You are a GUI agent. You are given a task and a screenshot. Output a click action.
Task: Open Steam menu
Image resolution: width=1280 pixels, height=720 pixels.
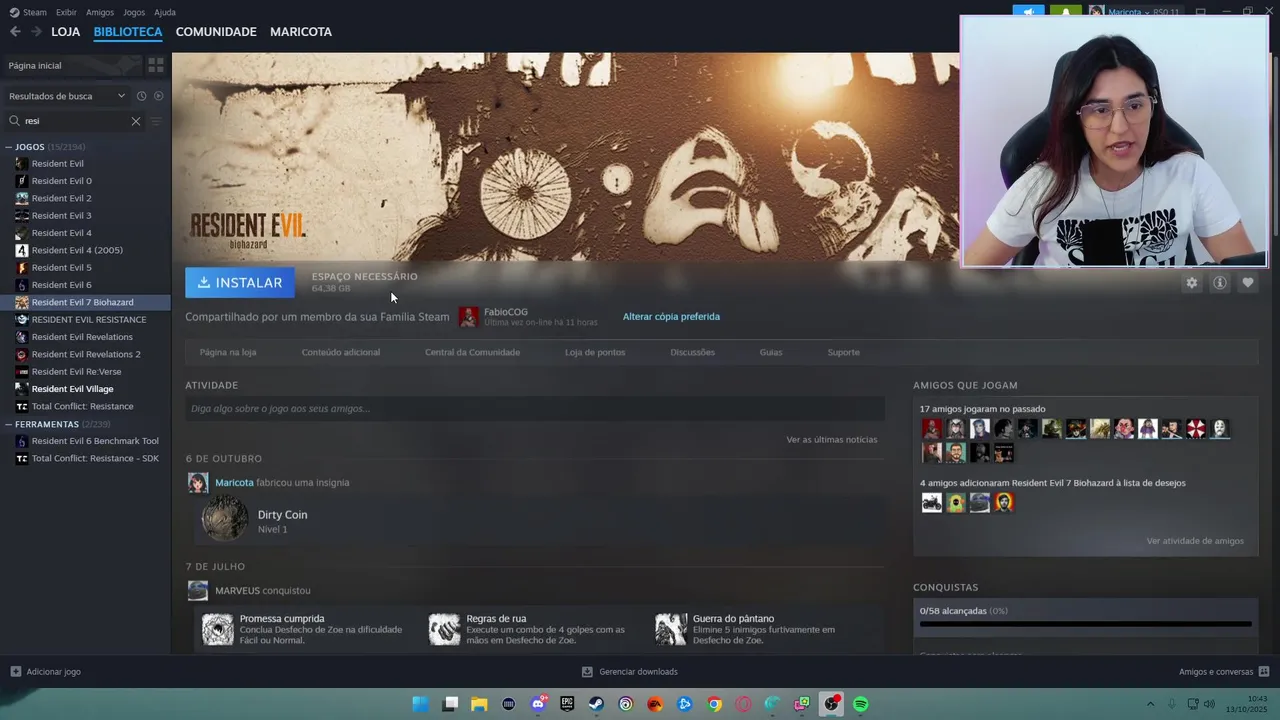pos(29,12)
